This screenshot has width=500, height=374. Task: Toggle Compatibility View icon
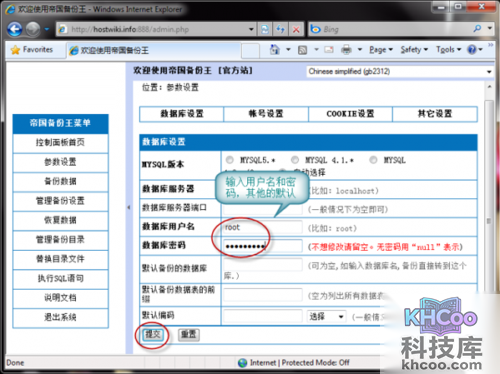coord(265,29)
